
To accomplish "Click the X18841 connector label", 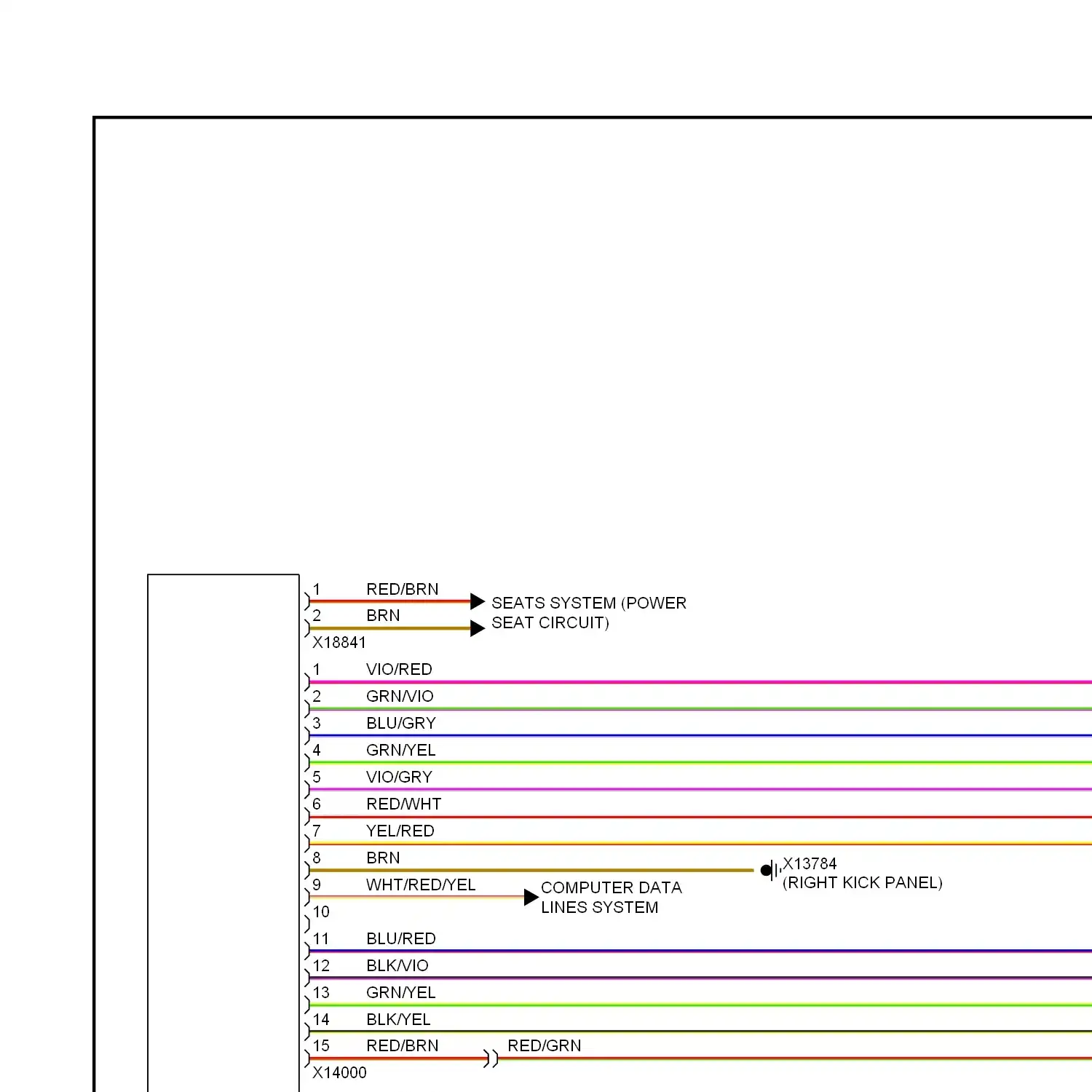I will click(339, 642).
